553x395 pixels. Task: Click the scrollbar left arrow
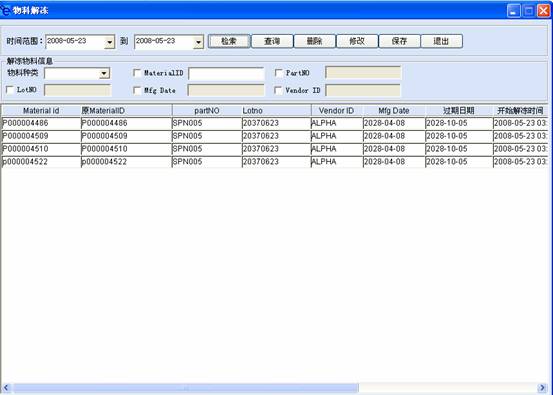[6, 388]
